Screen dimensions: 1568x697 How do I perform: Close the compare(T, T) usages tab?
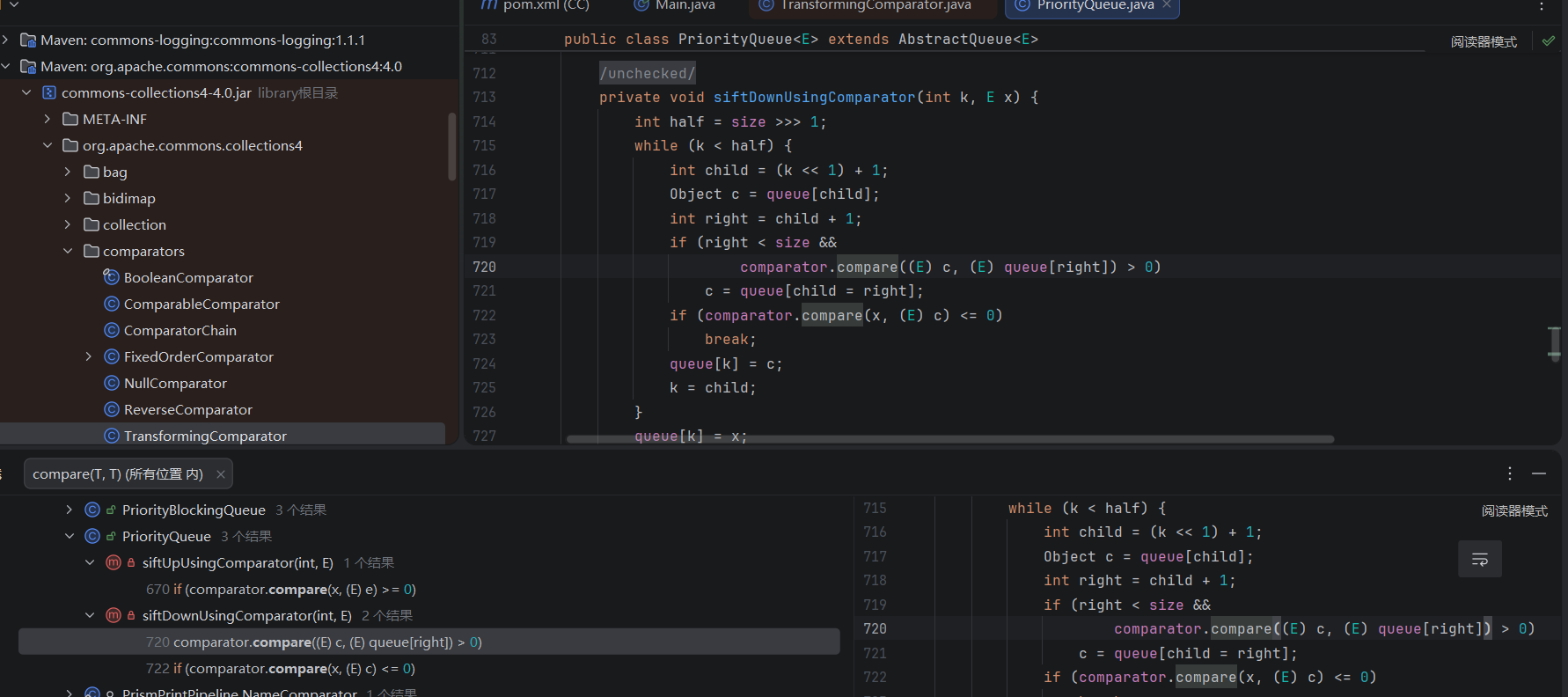point(221,474)
